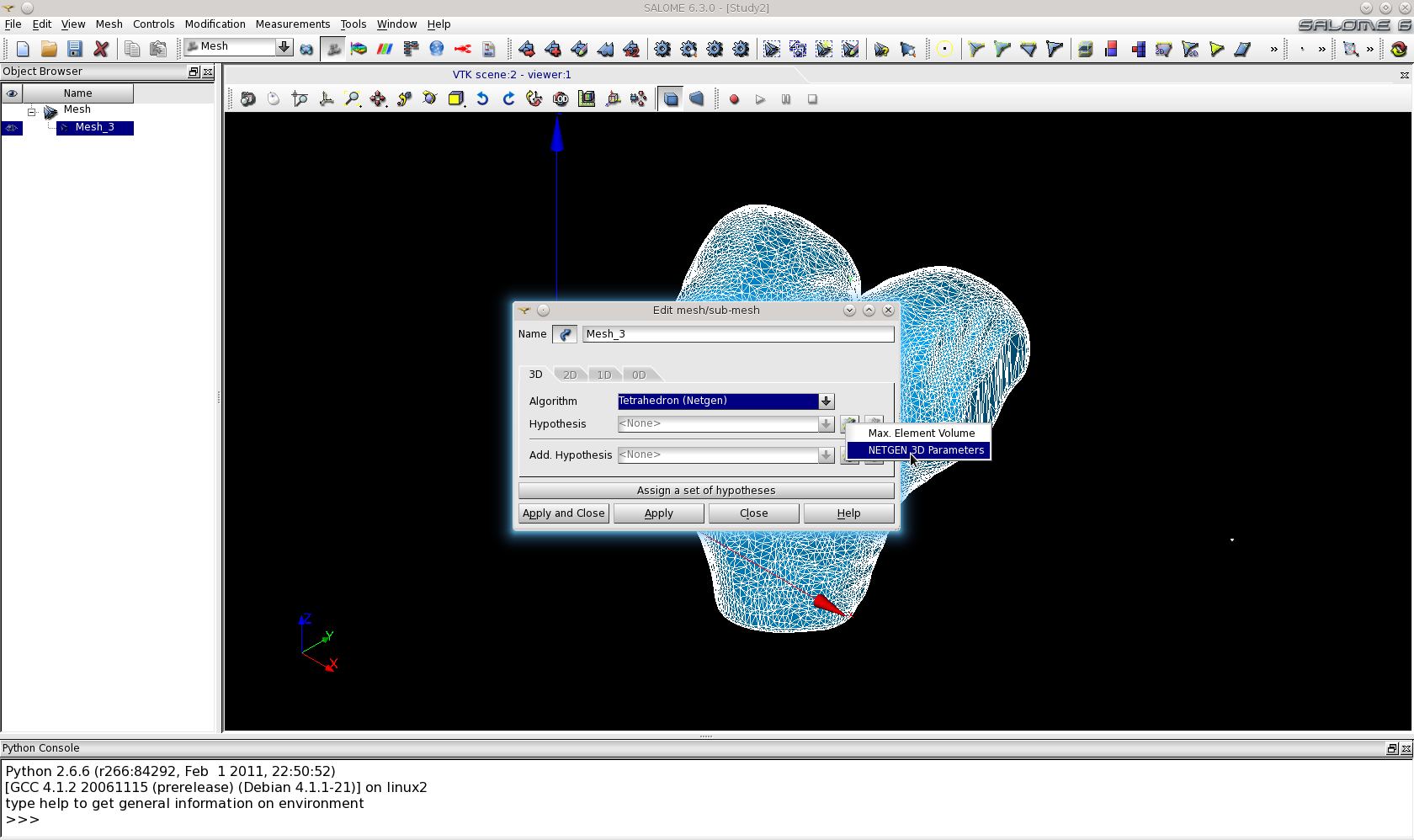1414x840 pixels.
Task: Click the Close button in Edit mesh dialog
Action: pyautogui.click(x=753, y=513)
